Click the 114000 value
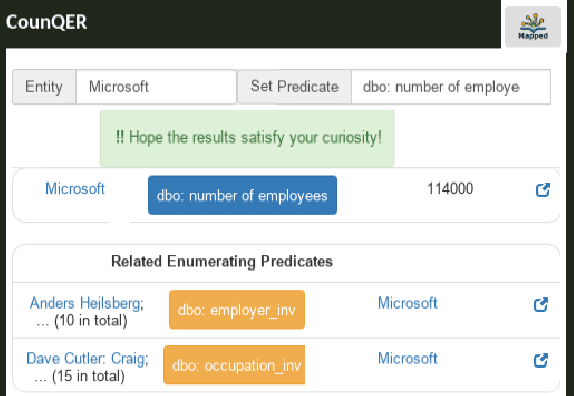 (450, 189)
